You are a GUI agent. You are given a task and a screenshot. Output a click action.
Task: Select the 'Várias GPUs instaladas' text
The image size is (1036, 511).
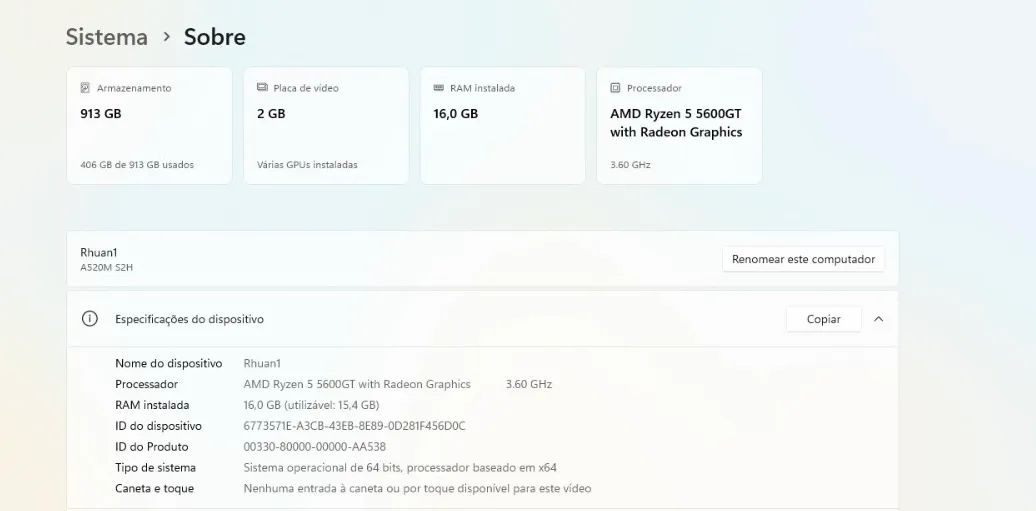tap(307, 165)
